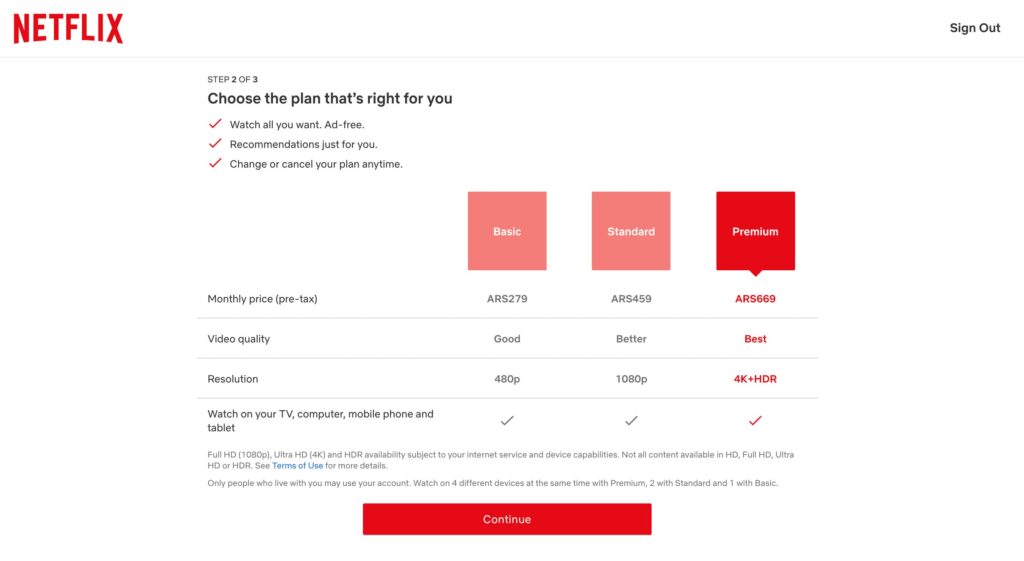Click the ARS279 Basic price
This screenshot has height=561, width=1024.
tap(507, 298)
